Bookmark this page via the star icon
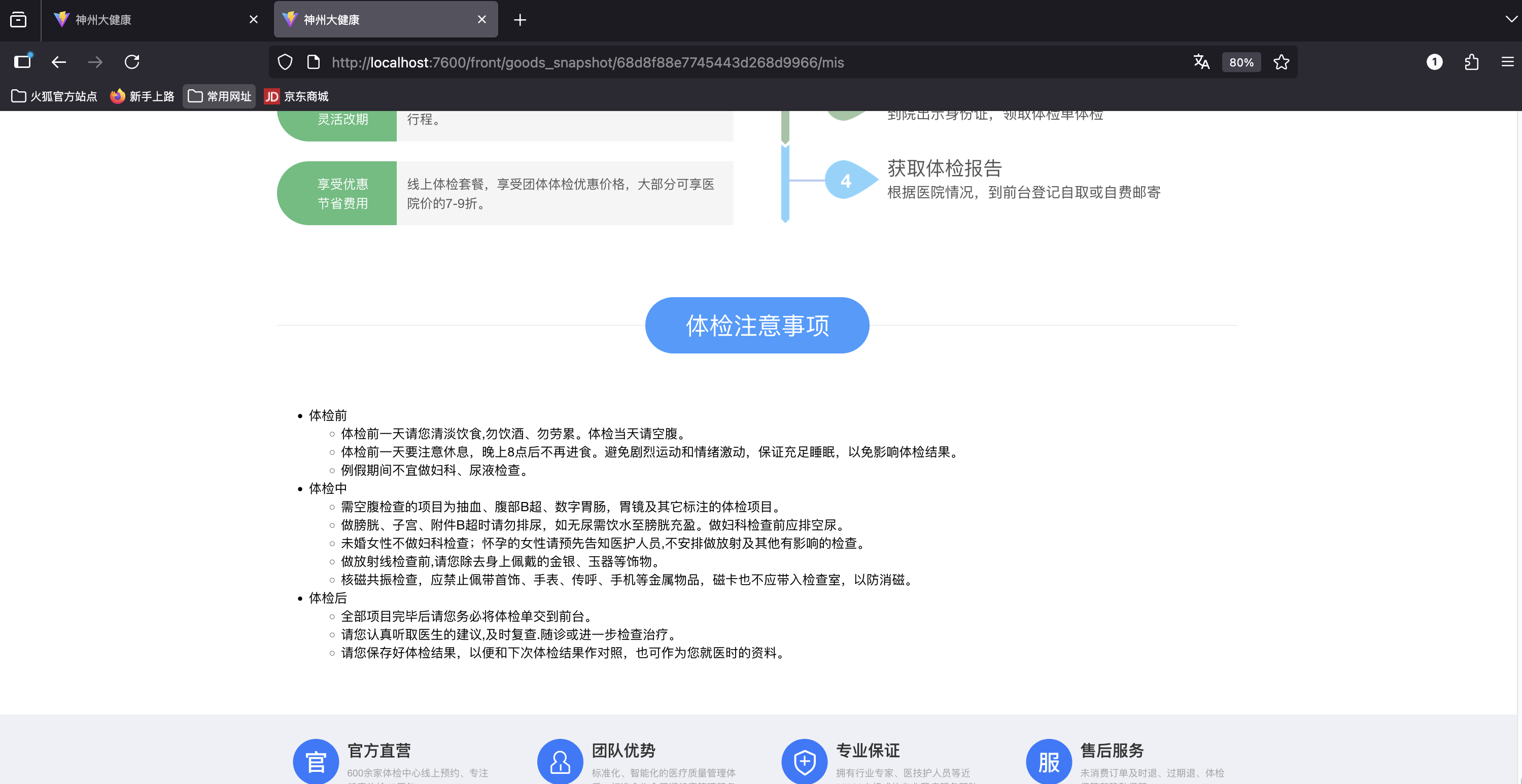The height and width of the screenshot is (784, 1522). (x=1281, y=62)
